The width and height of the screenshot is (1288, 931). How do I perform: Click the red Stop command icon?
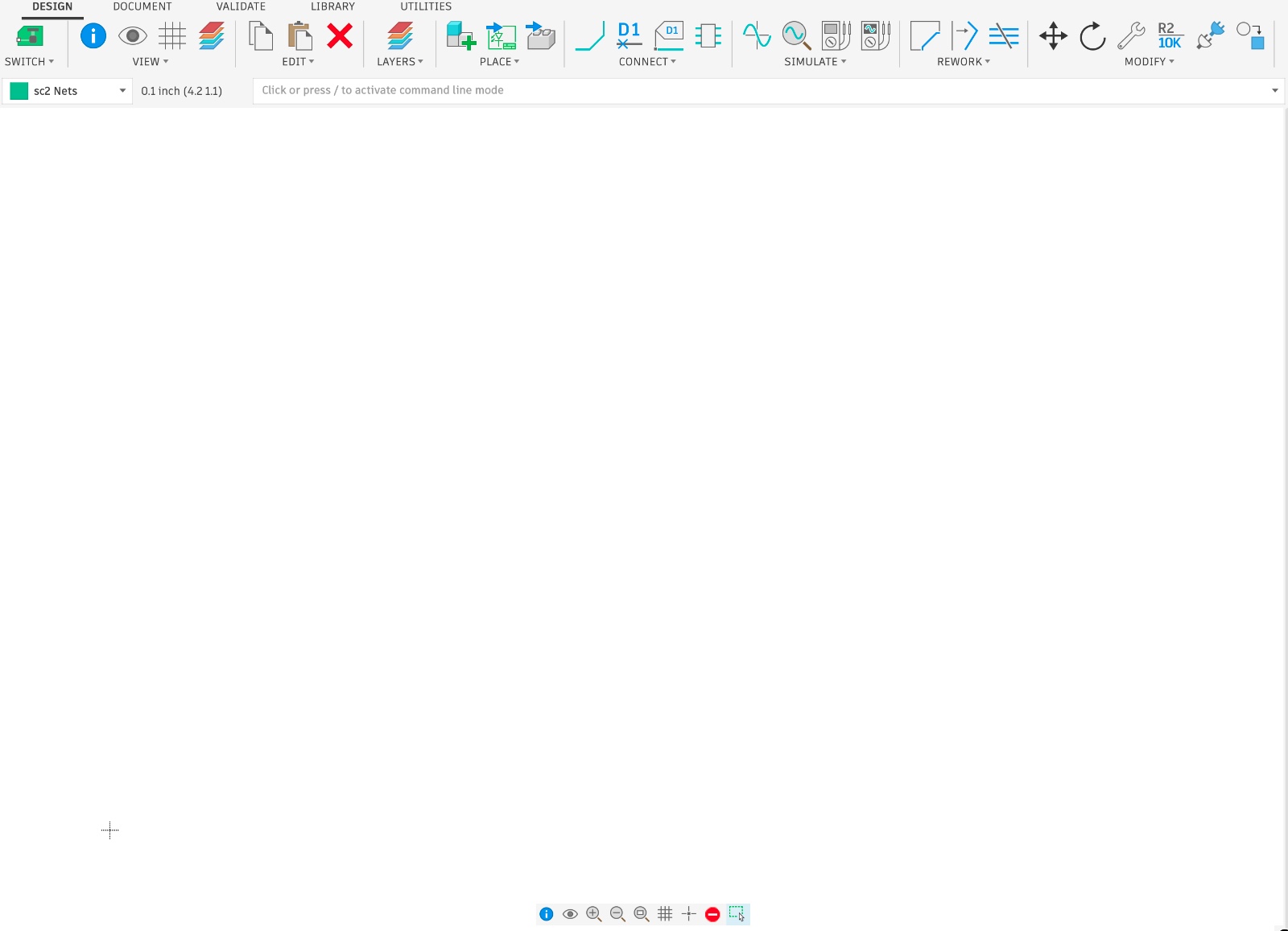click(x=712, y=914)
